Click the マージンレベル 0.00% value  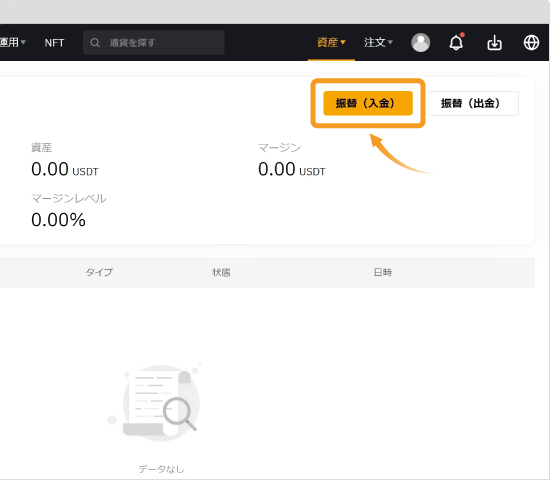58,220
